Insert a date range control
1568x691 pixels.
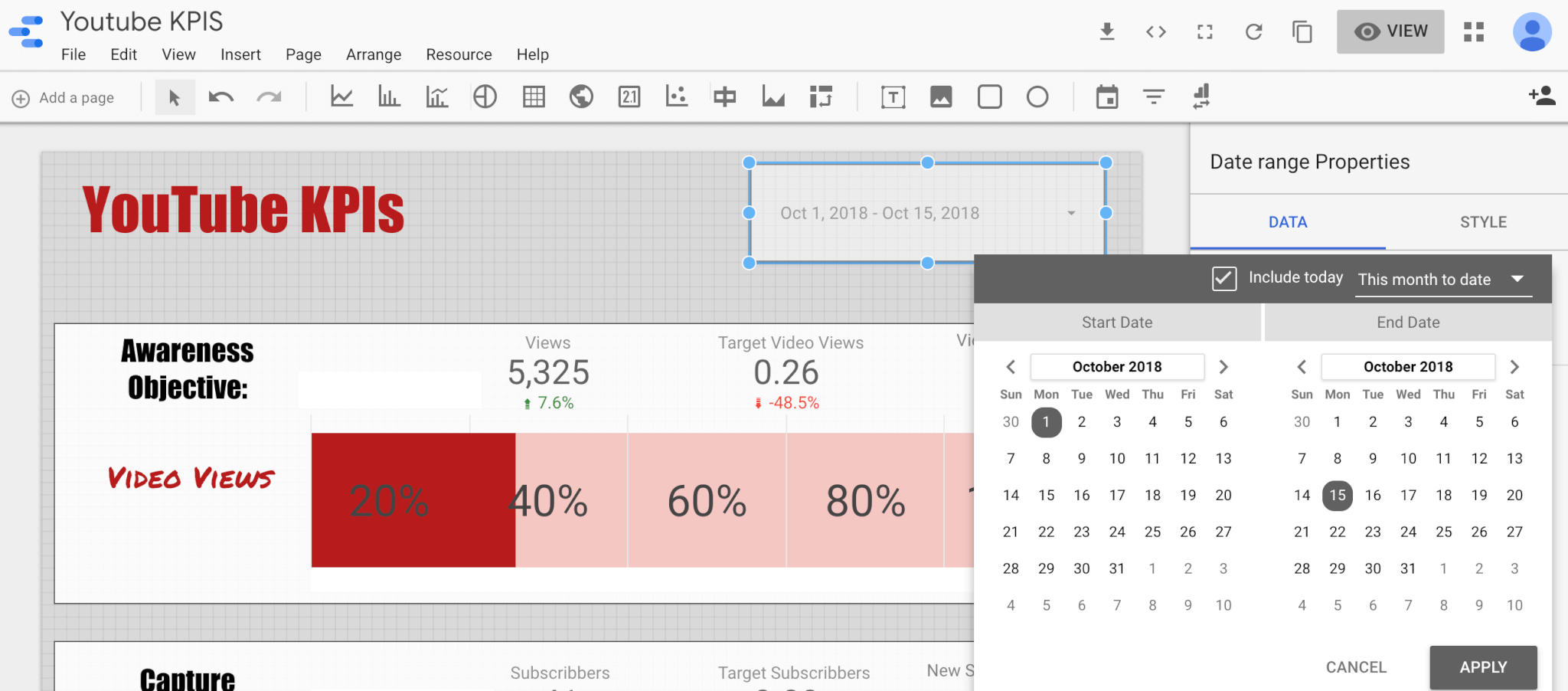coord(1107,97)
